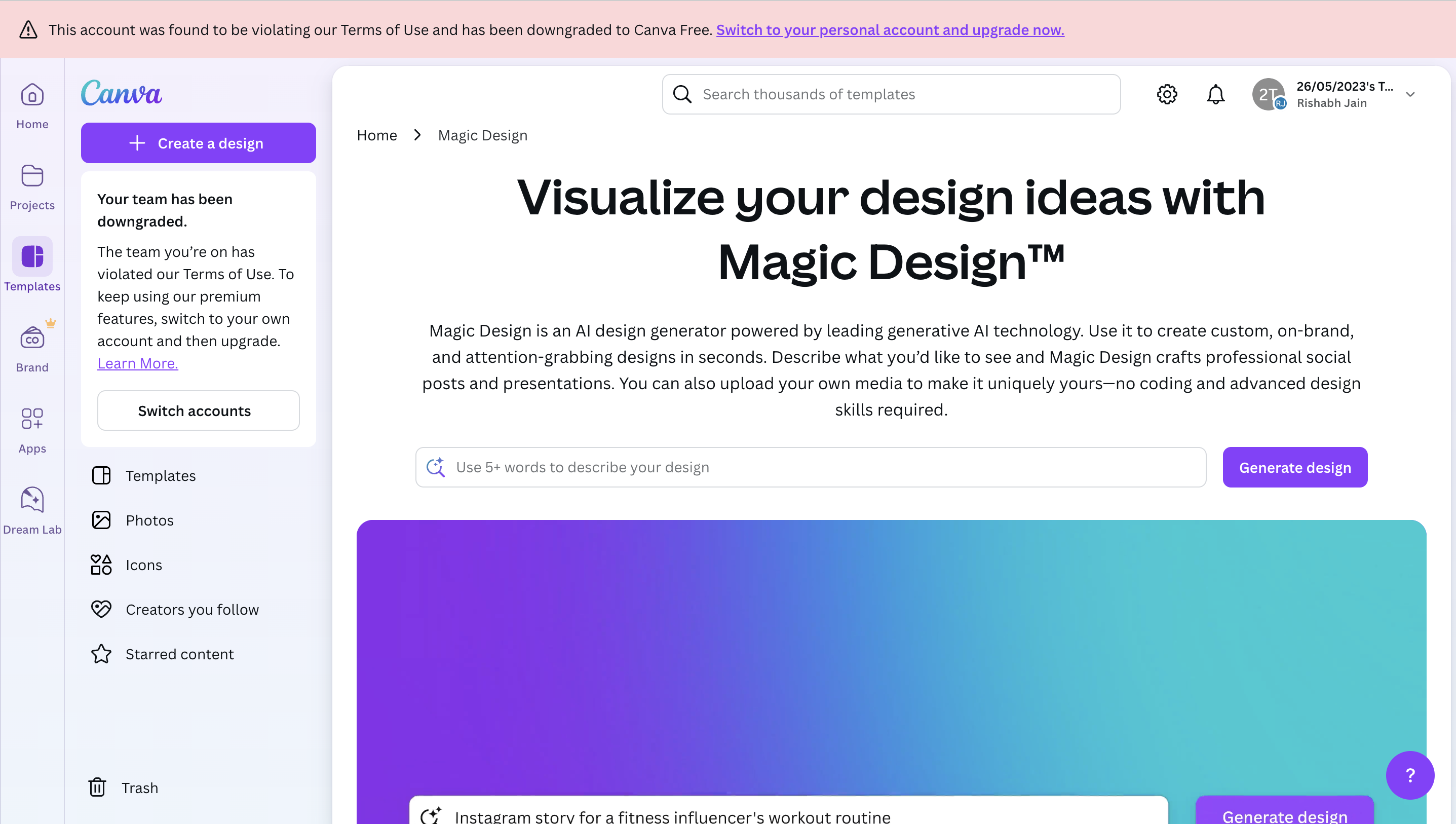
Task: Click the Icons shapes icon
Action: click(x=101, y=565)
